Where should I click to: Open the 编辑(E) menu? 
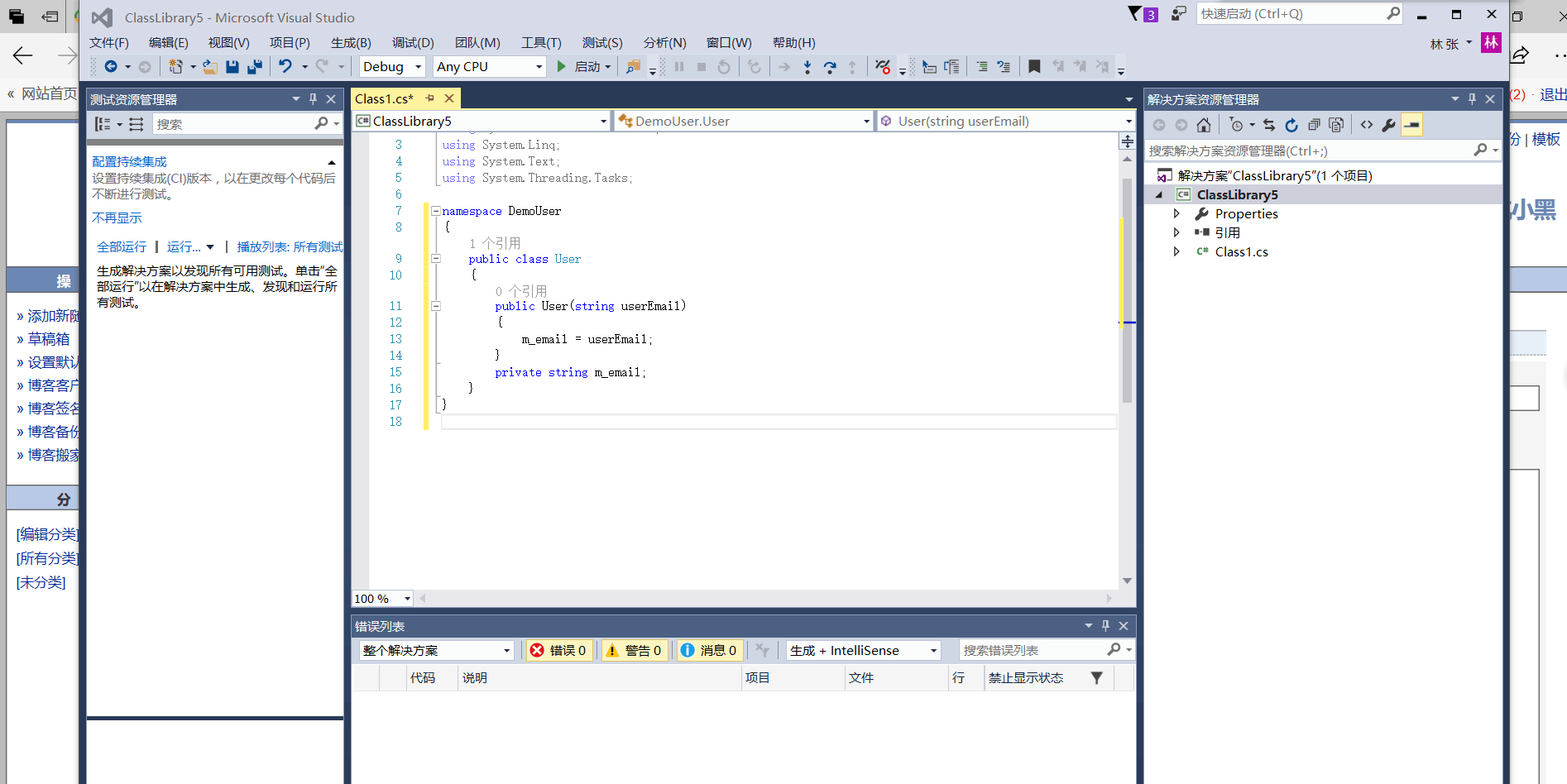tap(169, 42)
